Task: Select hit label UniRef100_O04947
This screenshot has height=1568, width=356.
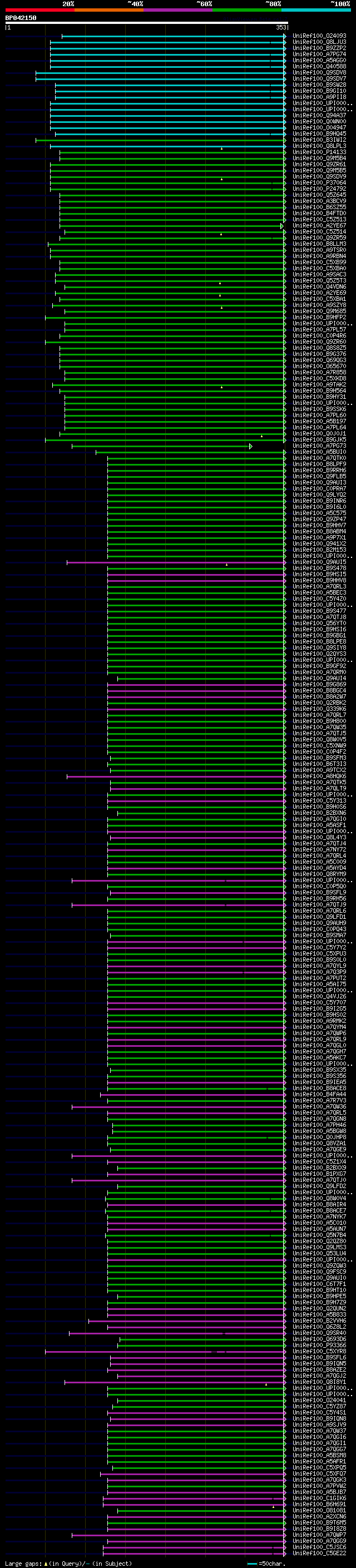Action: coord(319,128)
